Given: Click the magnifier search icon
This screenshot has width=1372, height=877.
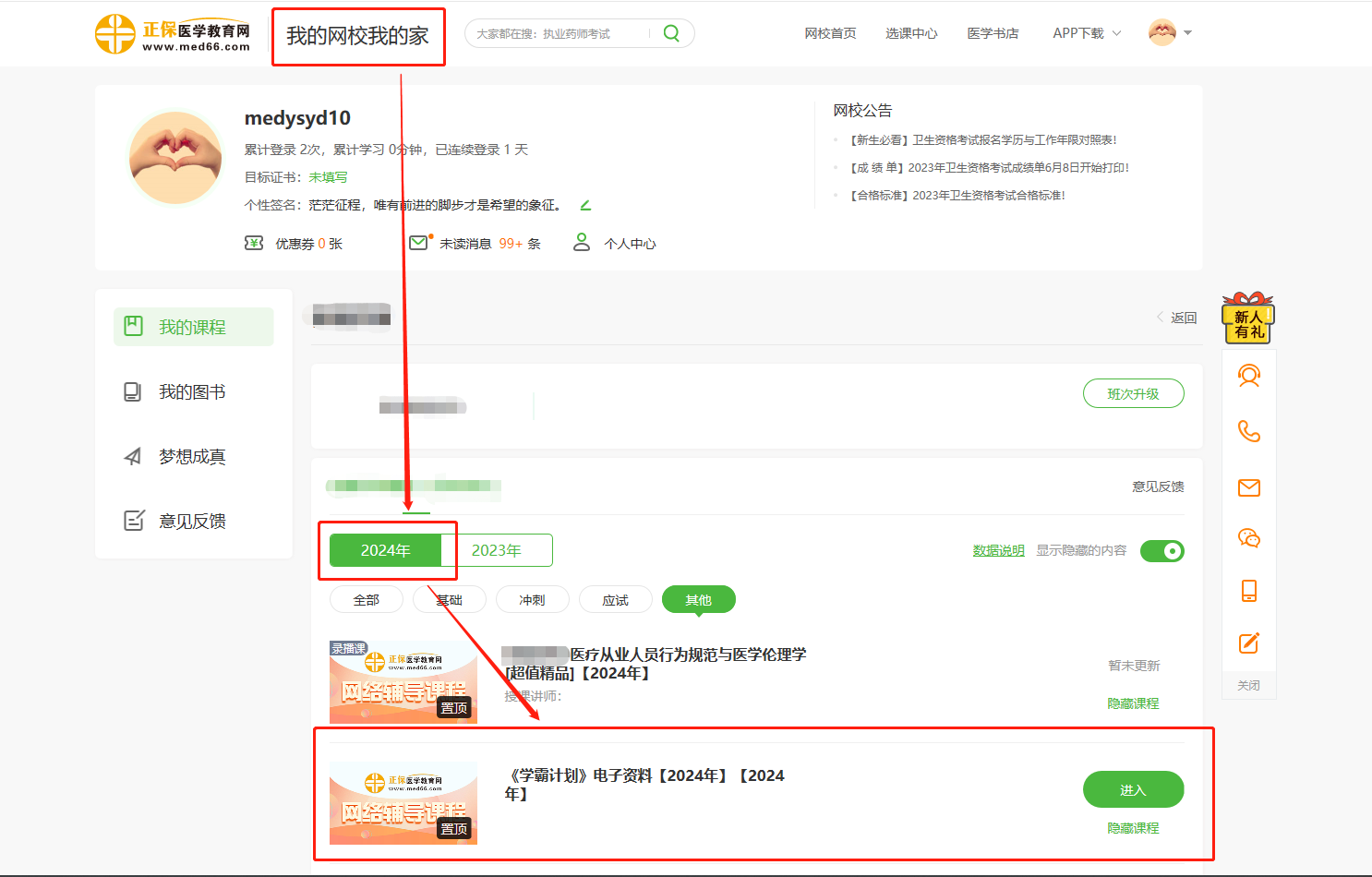Looking at the screenshot, I should coord(671,33).
